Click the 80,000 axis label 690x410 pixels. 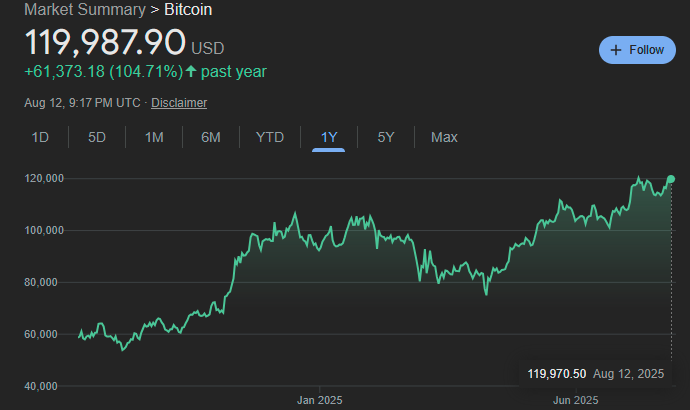[x=40, y=282]
